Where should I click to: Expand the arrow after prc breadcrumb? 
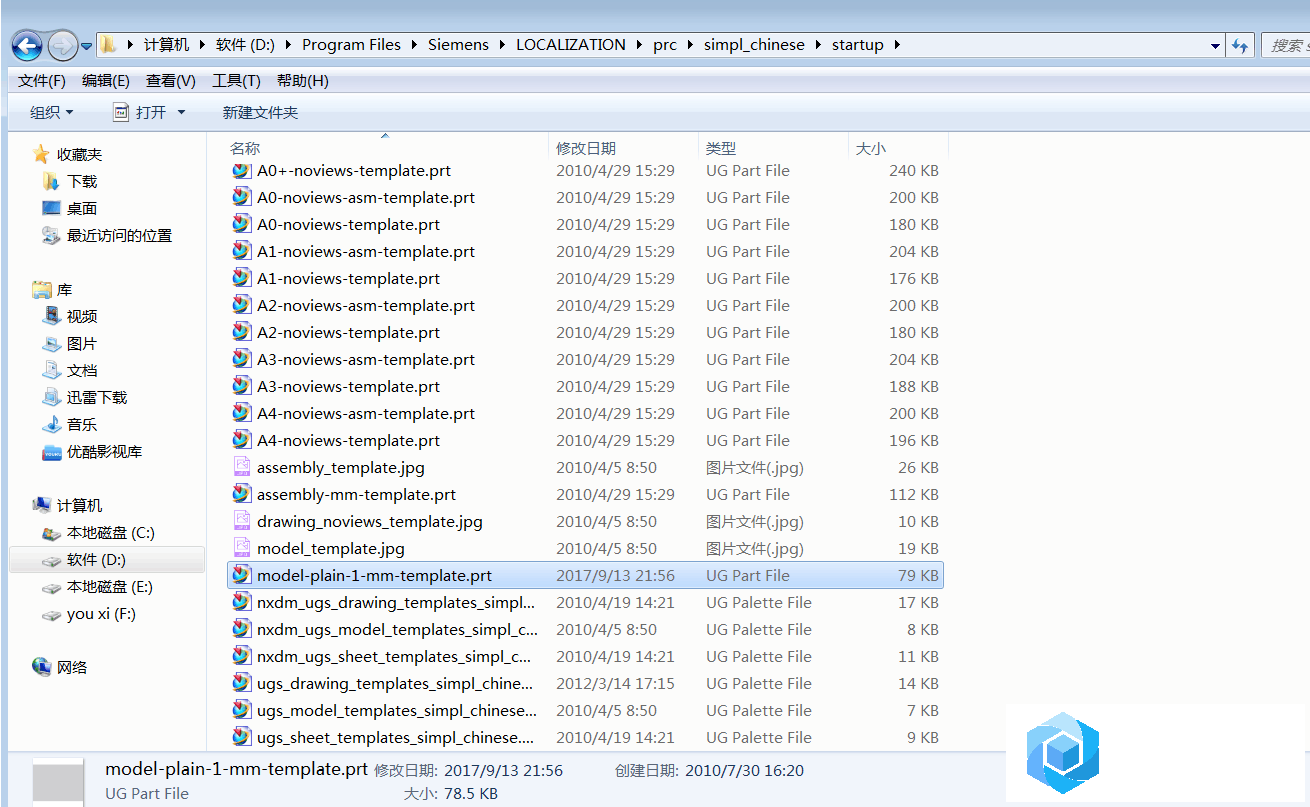(690, 45)
